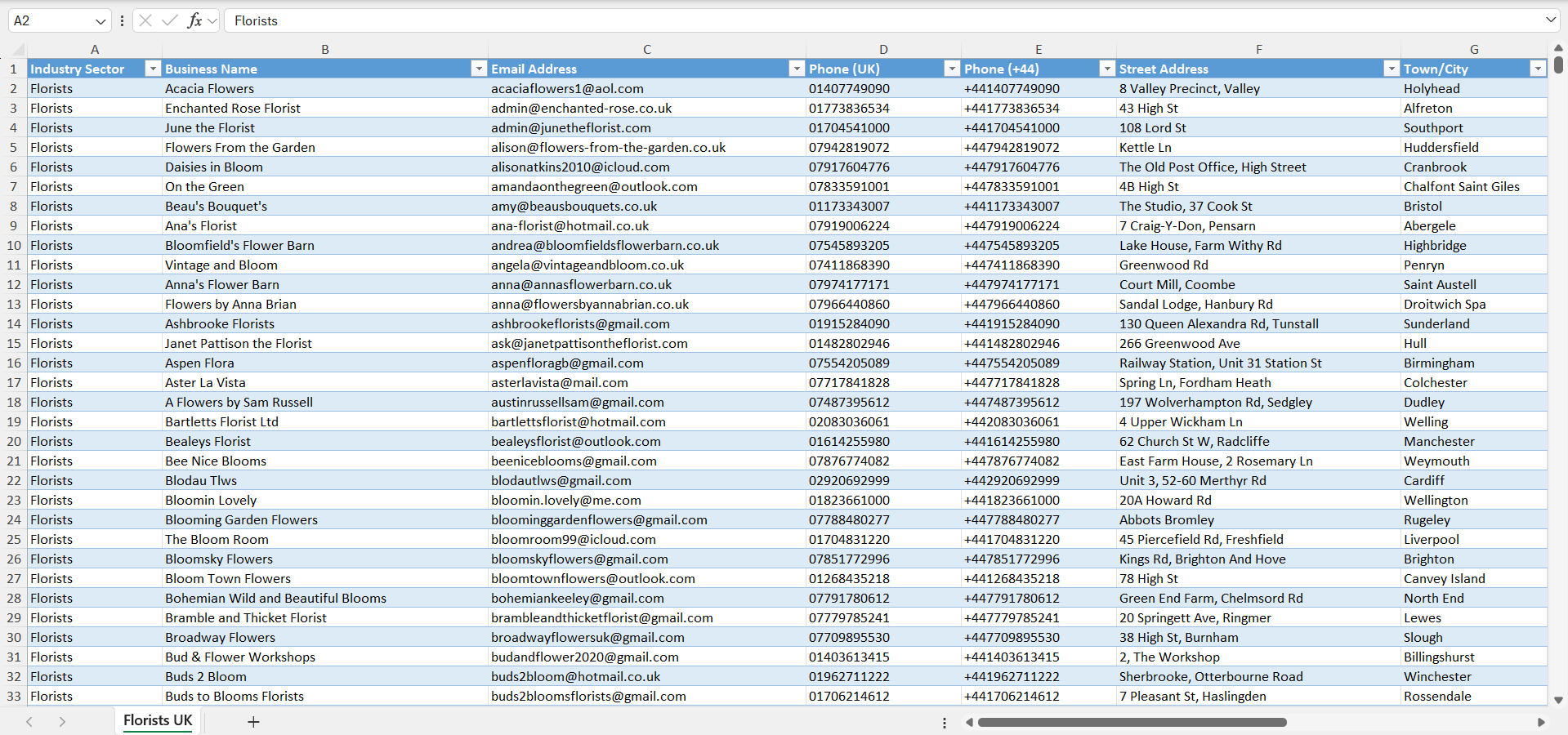Screen dimensions: 1568x735
Task: Open the function list arrow next to fx
Action: (212, 20)
